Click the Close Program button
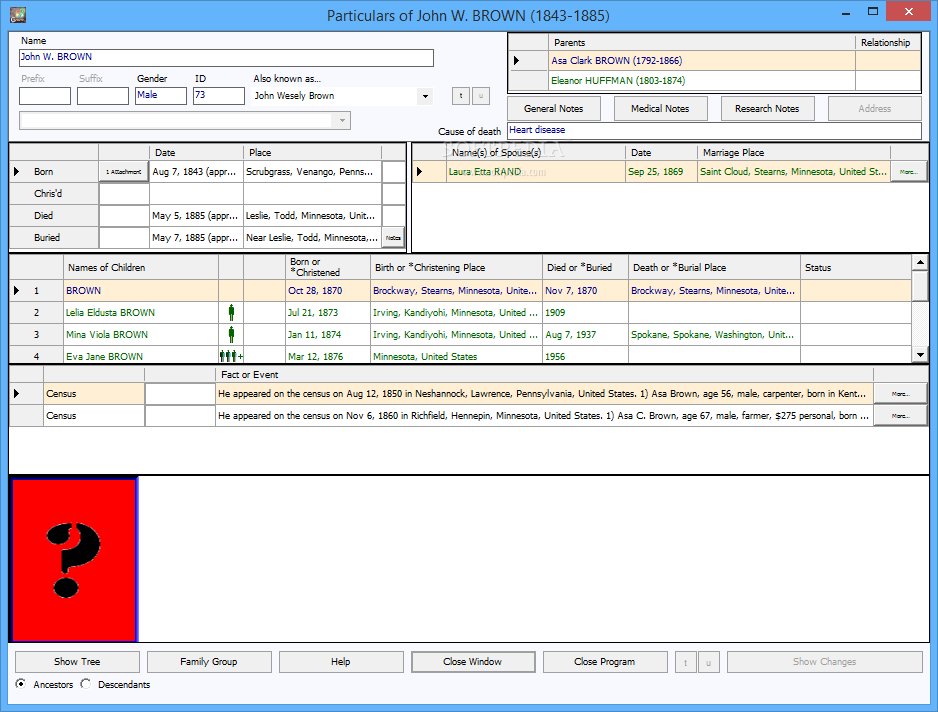Screen dimensions: 938x712 [605, 662]
